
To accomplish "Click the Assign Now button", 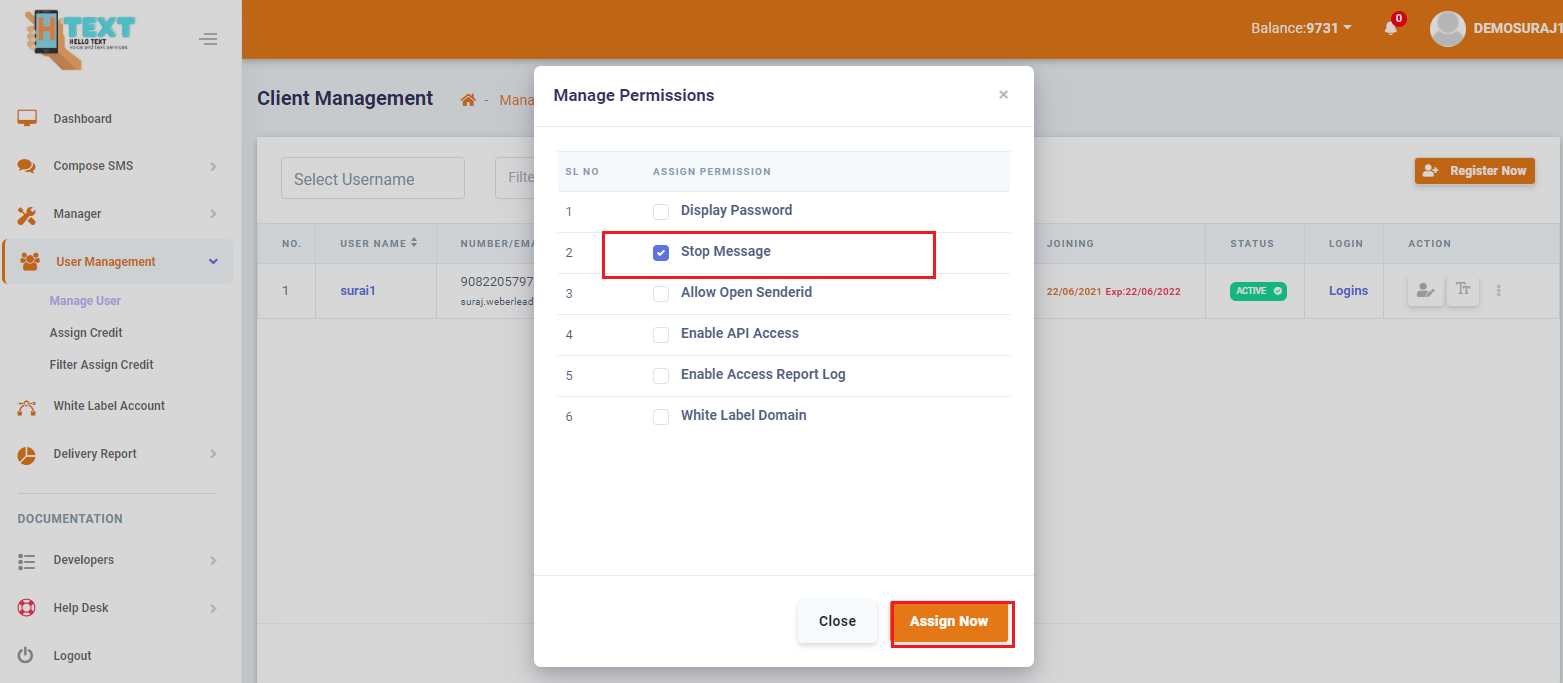I will [948, 622].
